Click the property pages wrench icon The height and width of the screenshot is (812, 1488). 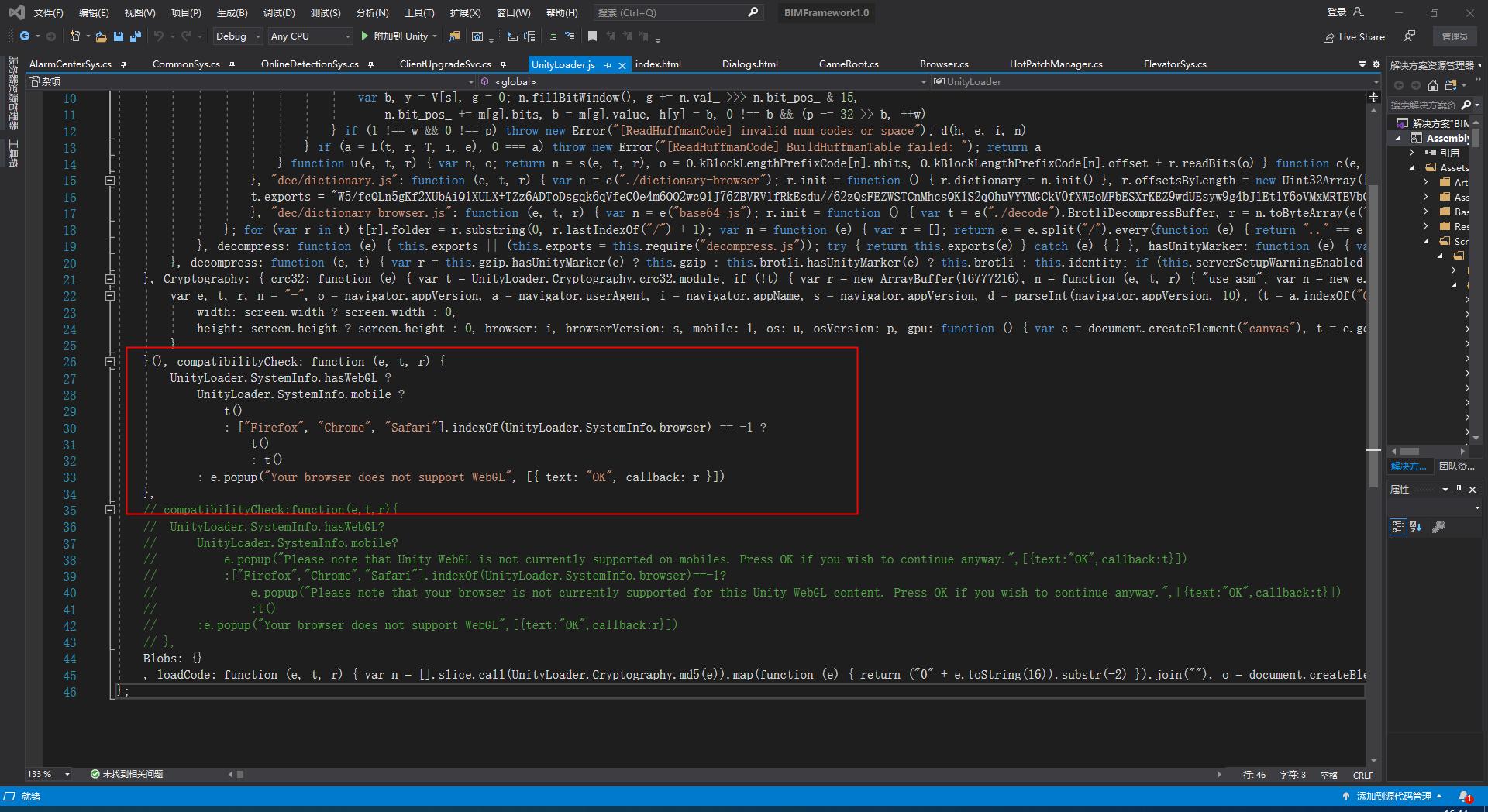click(1438, 527)
